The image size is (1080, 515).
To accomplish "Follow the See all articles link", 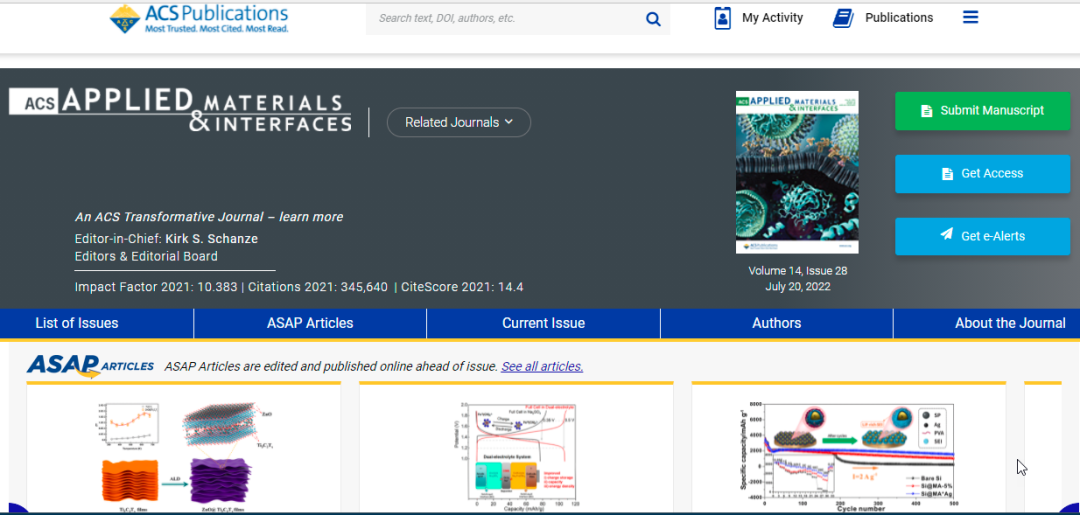I will [x=542, y=367].
